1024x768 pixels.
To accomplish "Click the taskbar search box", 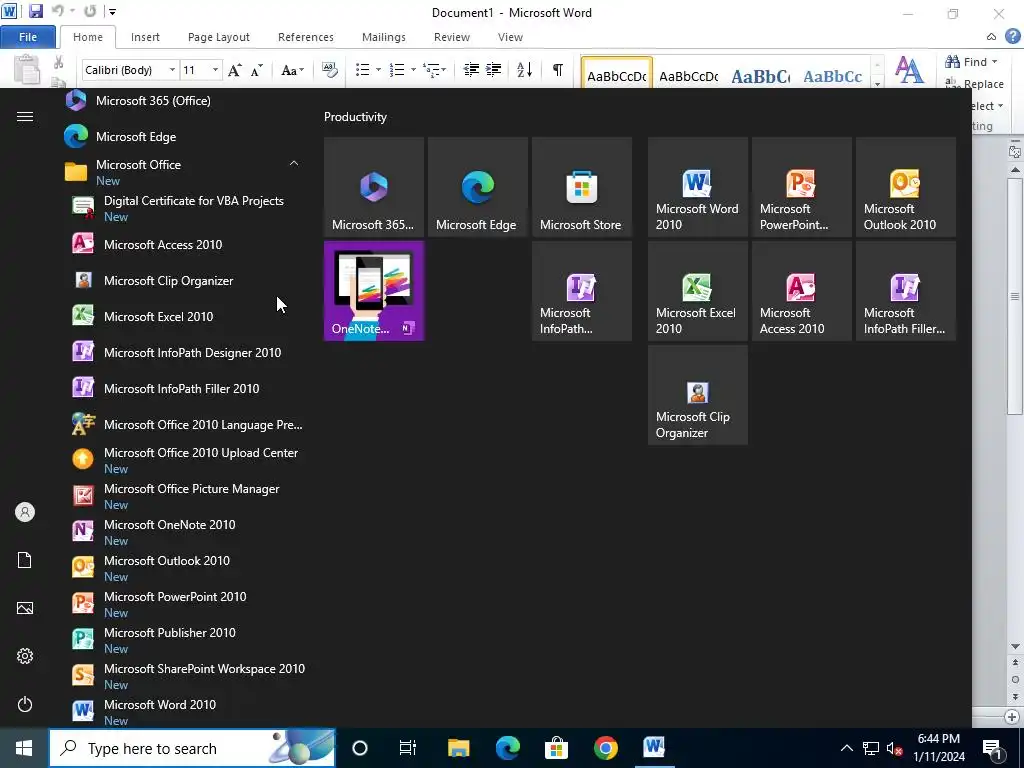I will [x=192, y=748].
